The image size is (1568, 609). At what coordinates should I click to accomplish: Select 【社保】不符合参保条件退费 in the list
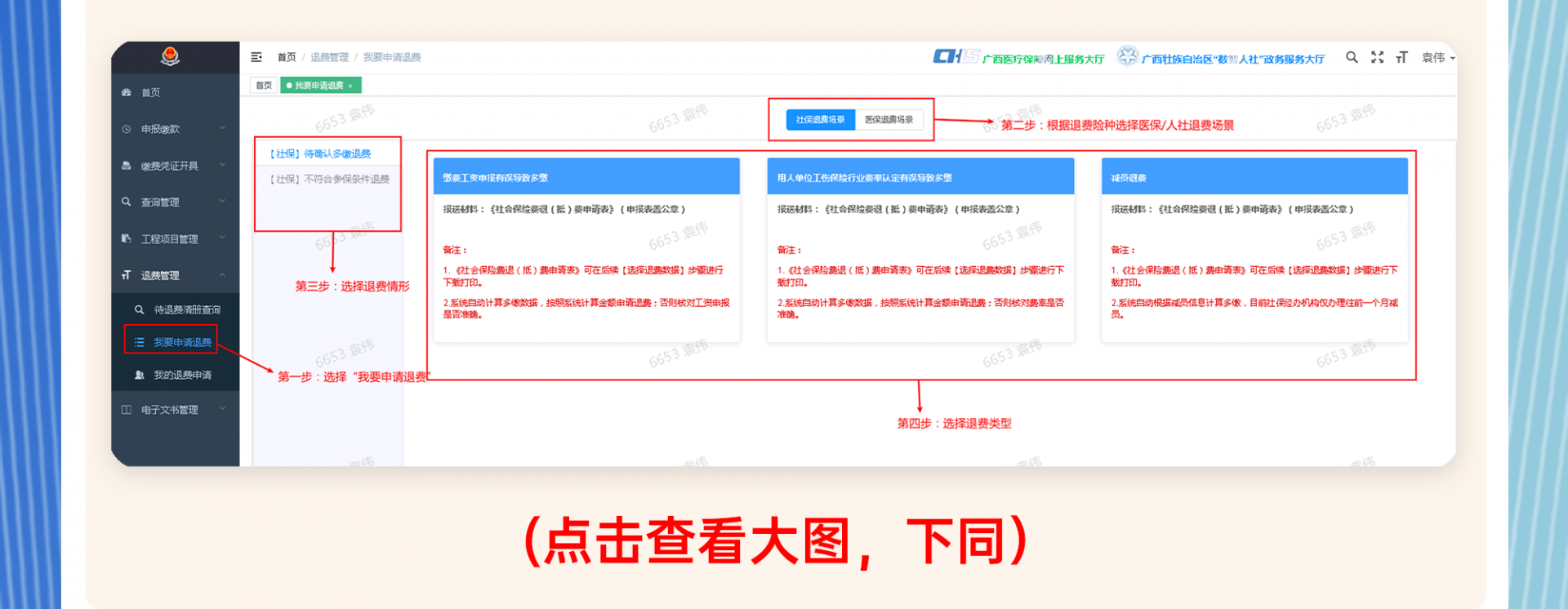[330, 179]
